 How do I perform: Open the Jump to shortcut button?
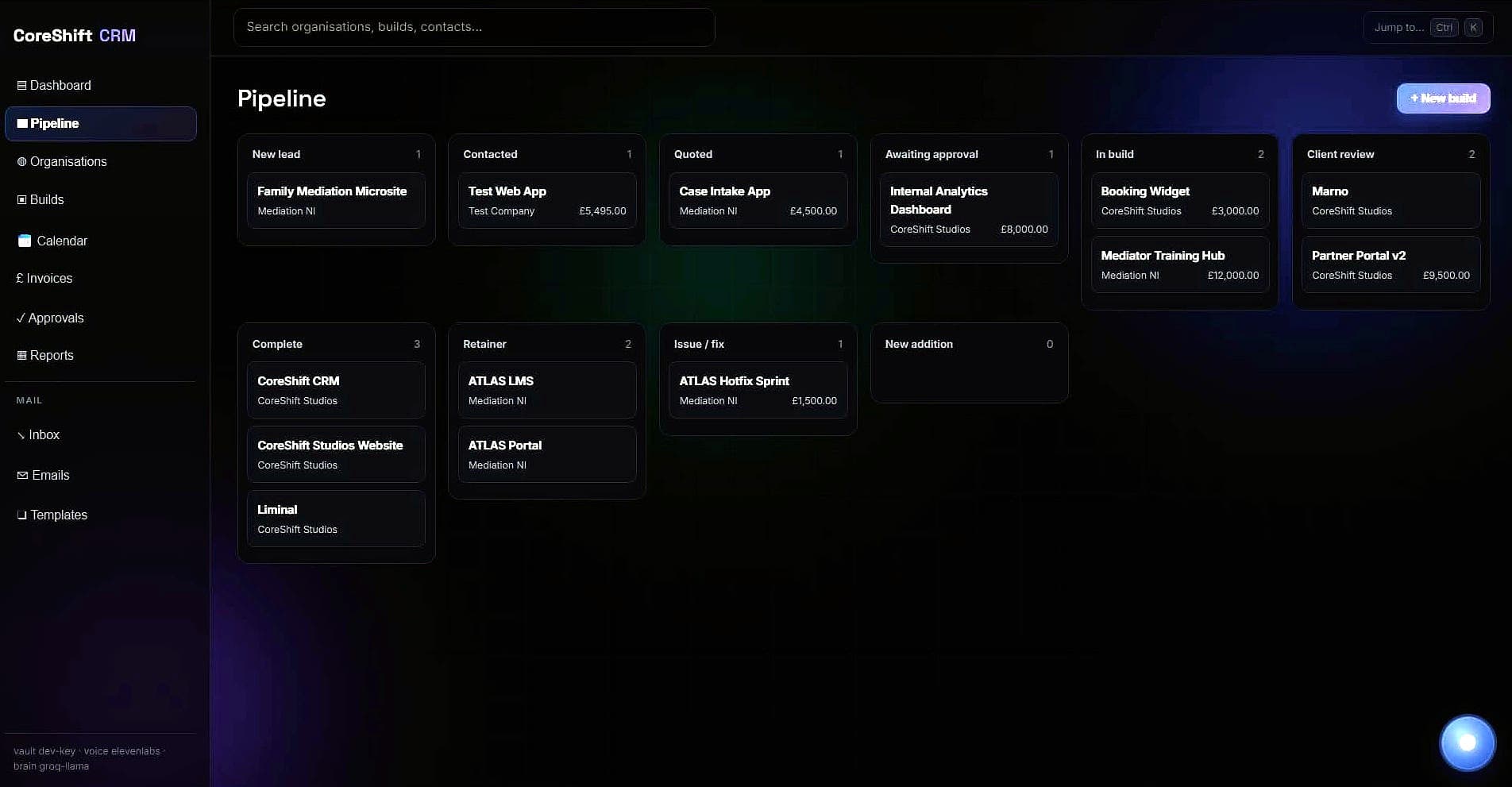pos(1428,28)
